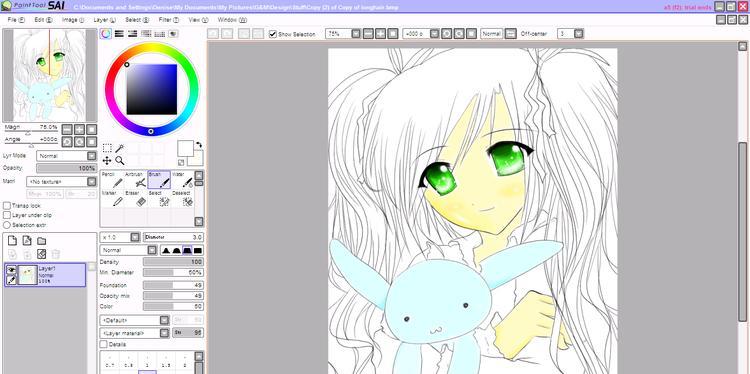Adjust the layer Opacity slider
This screenshot has height=374, width=750.
pyautogui.click(x=66, y=168)
